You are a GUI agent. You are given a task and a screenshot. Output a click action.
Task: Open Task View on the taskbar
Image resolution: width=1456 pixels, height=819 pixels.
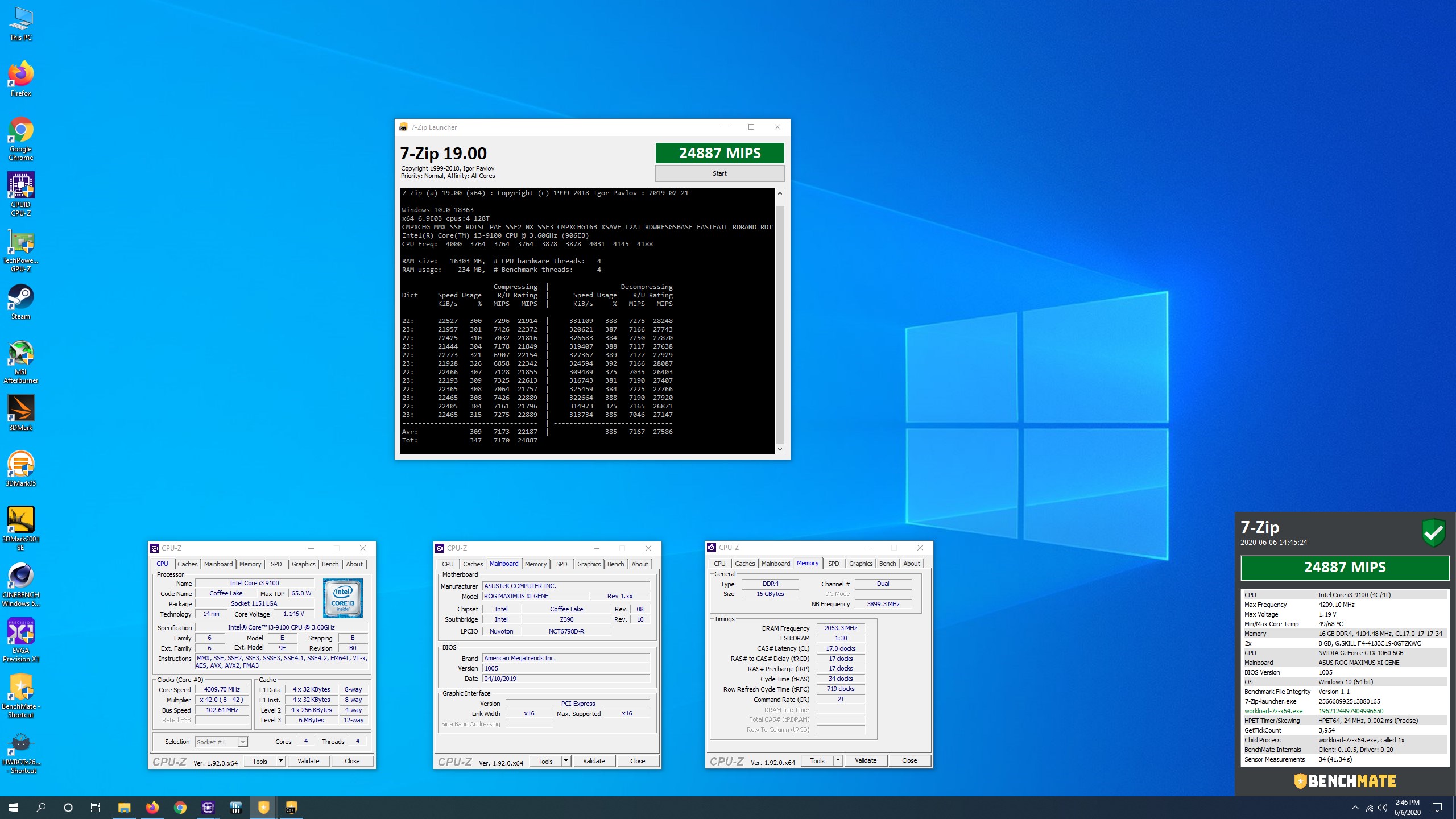tap(96, 808)
